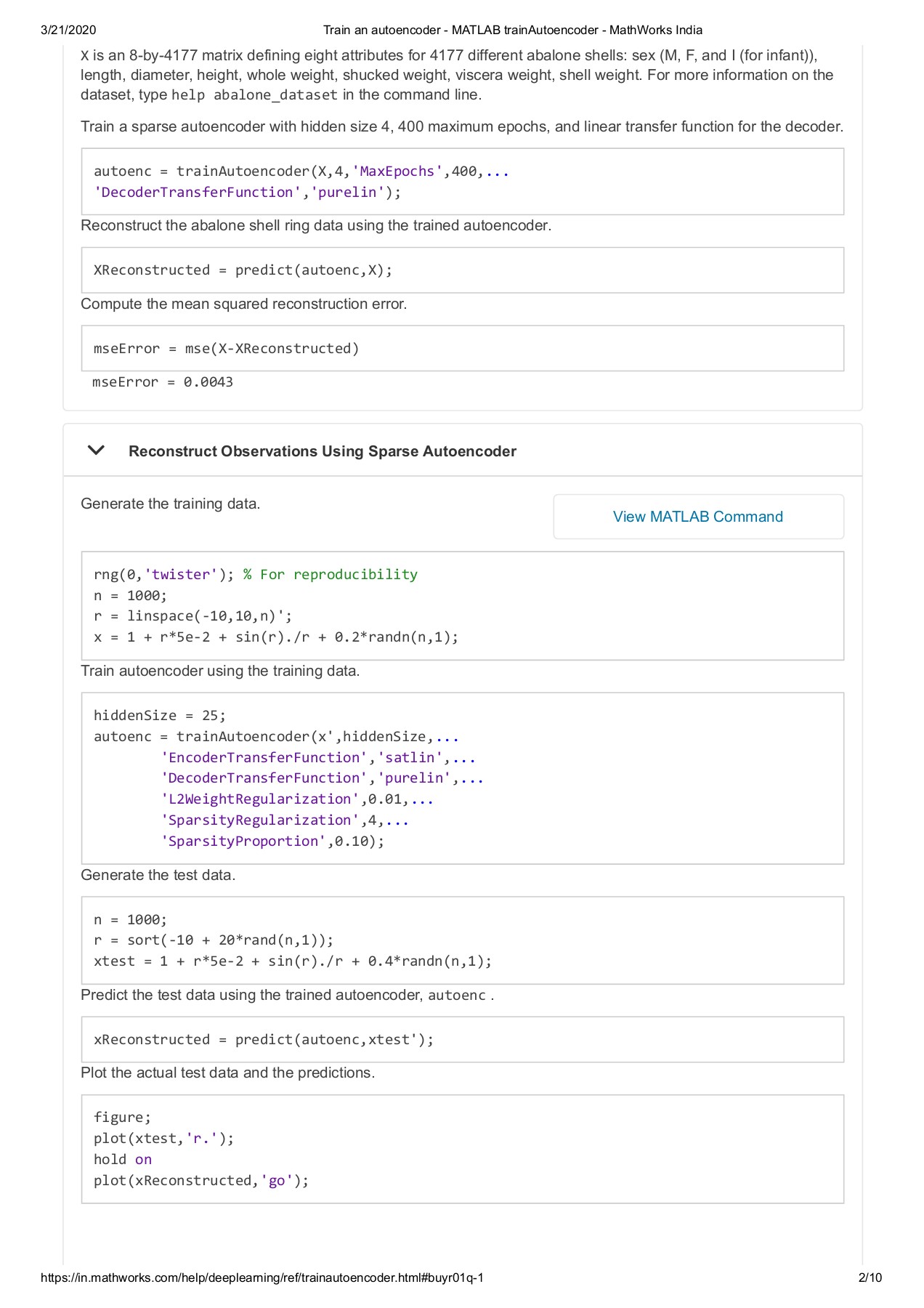This screenshot has height=1308, width=924.
Task: Click the 2/10 page number indicator
Action: (x=870, y=1277)
